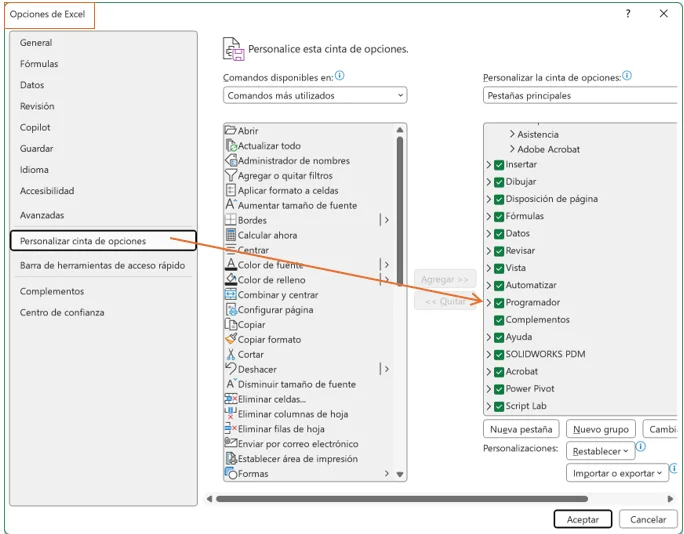Viewport: 684px width, 534px height.
Task: Click the Establecer área de impresión icon
Action: 231,458
